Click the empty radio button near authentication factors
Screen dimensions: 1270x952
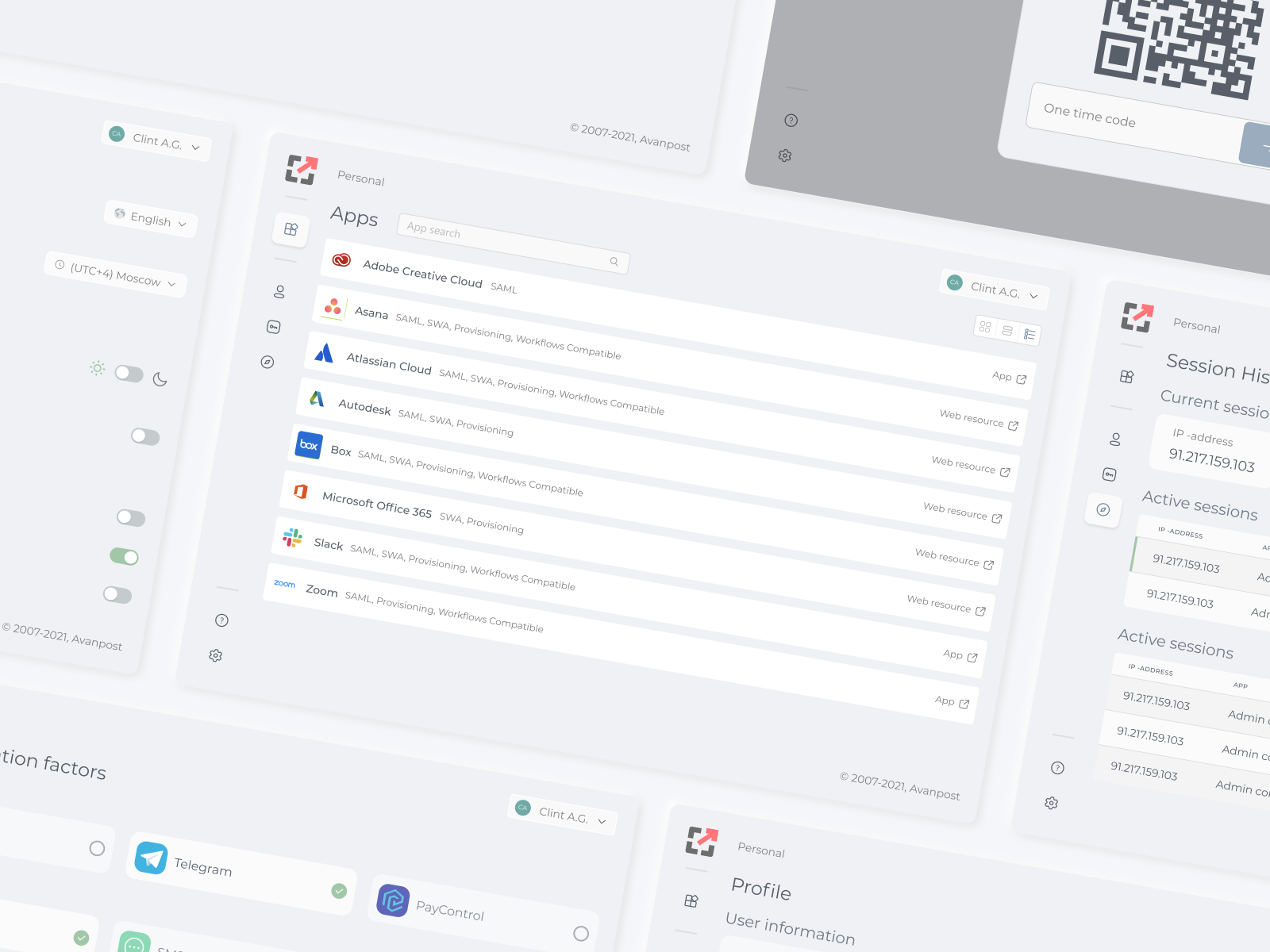98,849
